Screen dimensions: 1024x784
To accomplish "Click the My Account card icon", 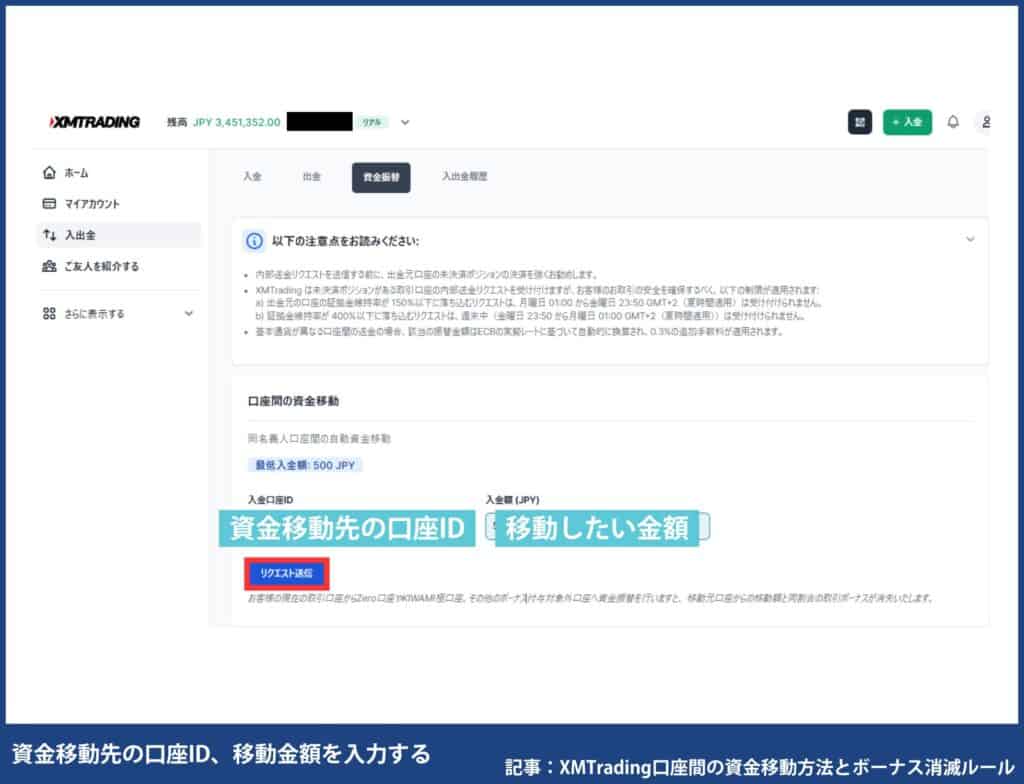I will tap(49, 204).
